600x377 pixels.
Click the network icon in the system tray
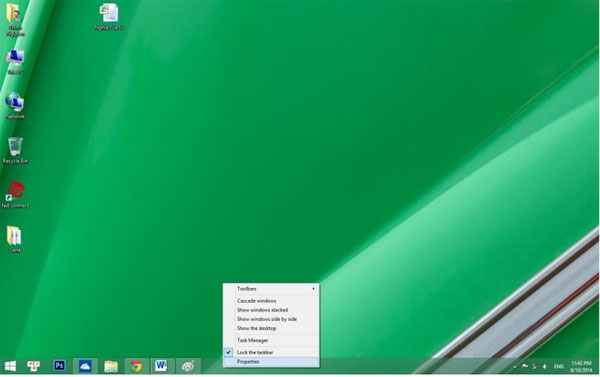click(x=535, y=366)
